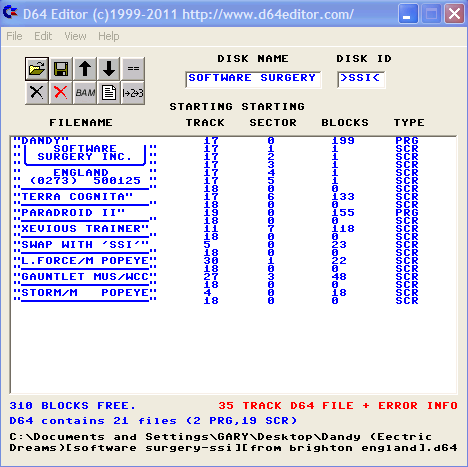Viewport: 468px width, 467px height.
Task: Click the black X delete icon
Action: (x=37, y=92)
